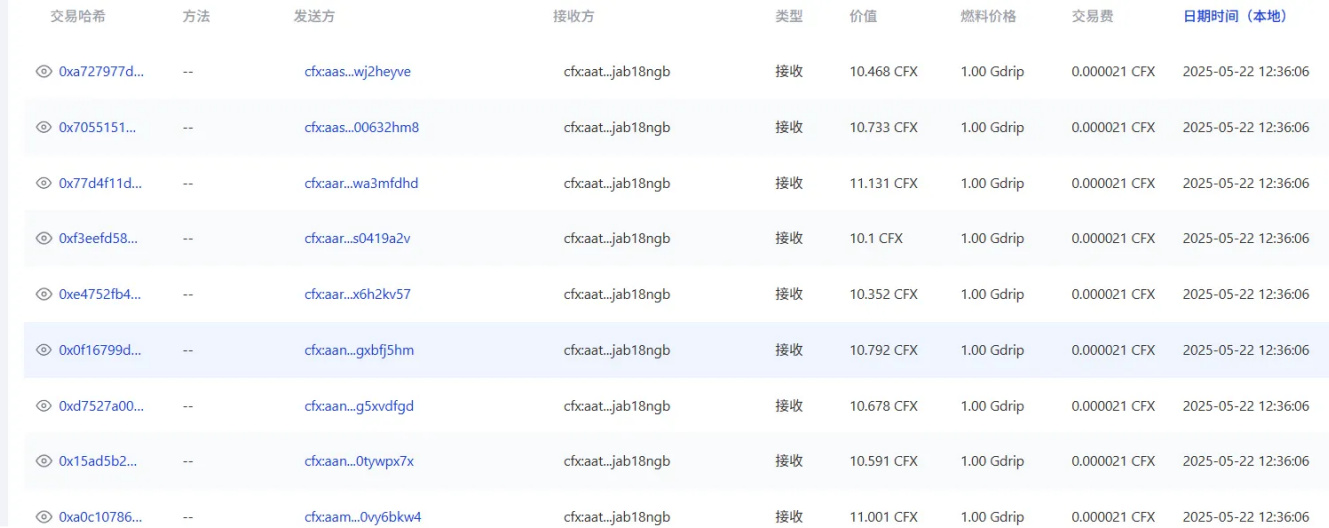Open sender address cfx:aar...x6h2kv57

pyautogui.click(x=357, y=295)
